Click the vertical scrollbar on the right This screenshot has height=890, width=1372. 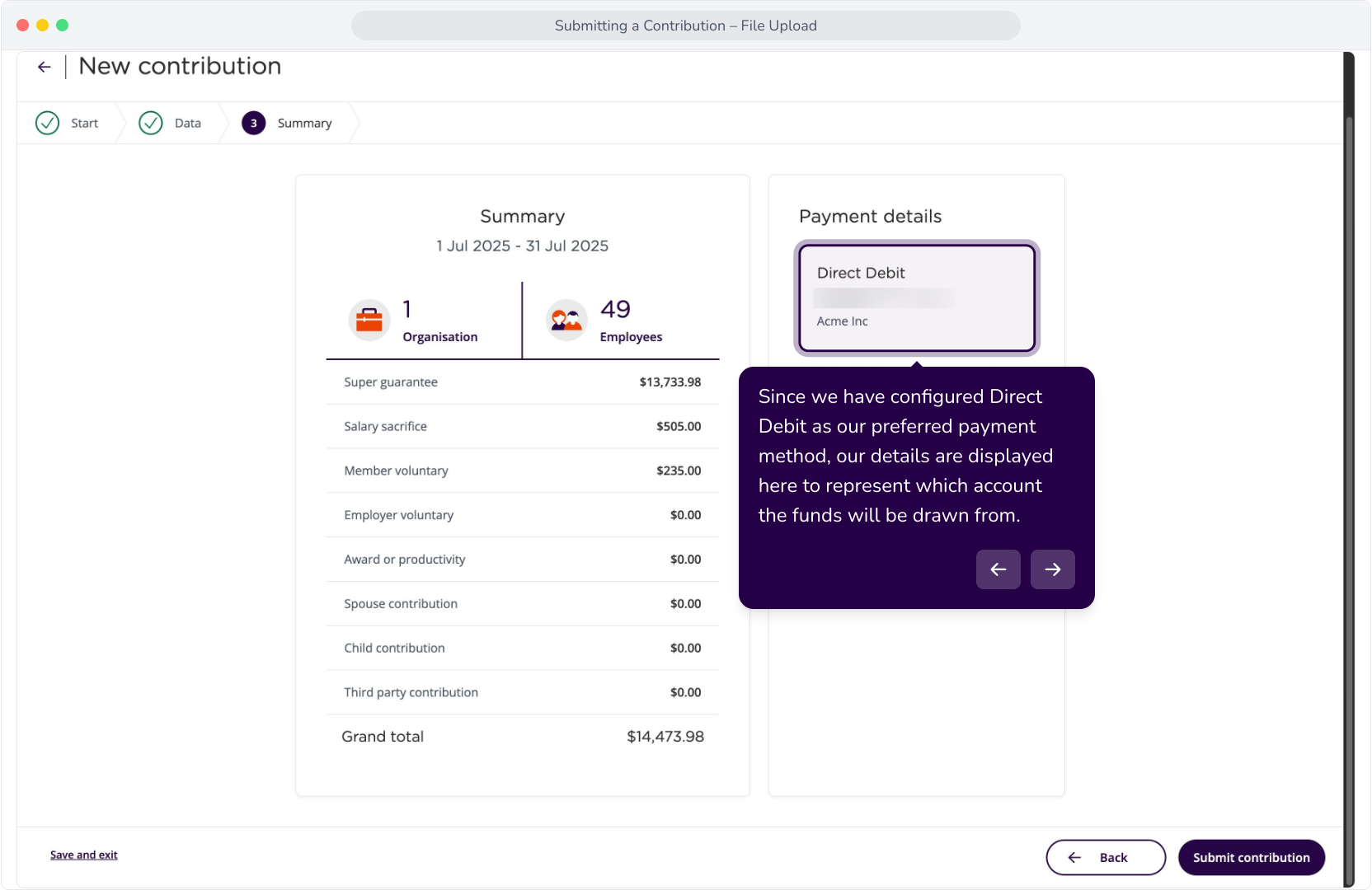point(1349,470)
